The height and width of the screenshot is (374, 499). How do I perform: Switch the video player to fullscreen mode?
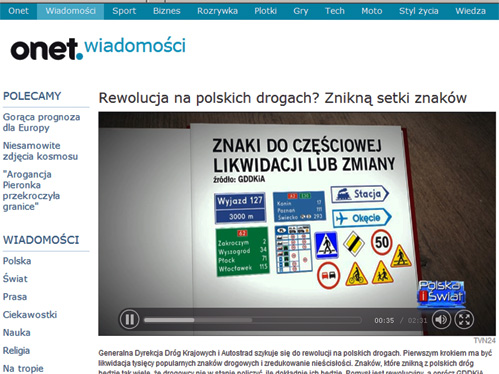pyautogui.click(x=464, y=320)
